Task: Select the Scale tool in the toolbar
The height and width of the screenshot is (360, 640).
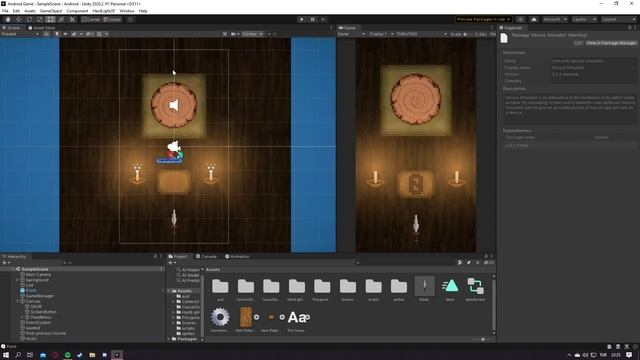Action: click(40, 19)
